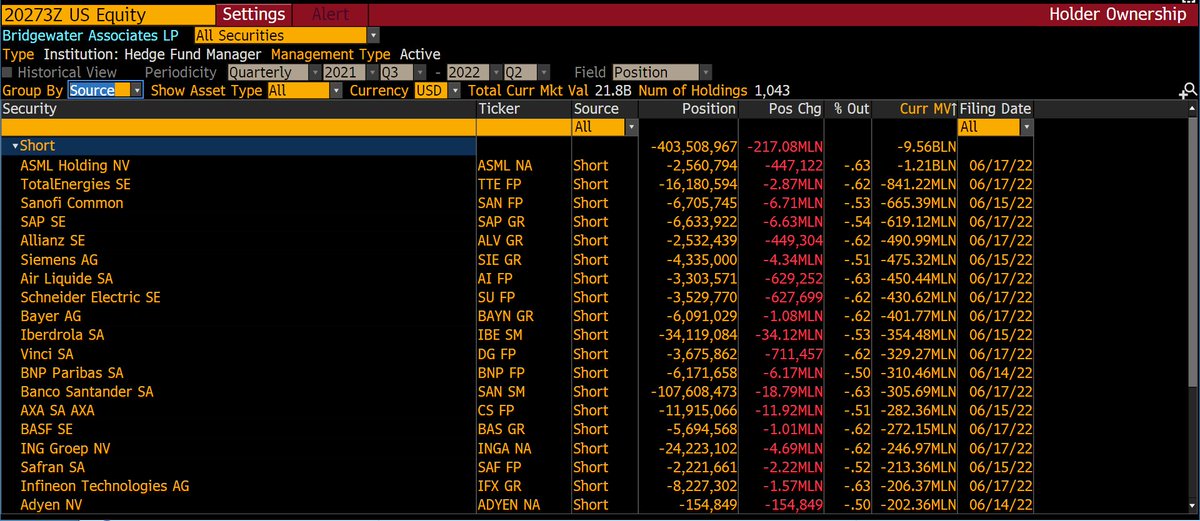Toggle the Historical View checkbox

tap(8, 73)
